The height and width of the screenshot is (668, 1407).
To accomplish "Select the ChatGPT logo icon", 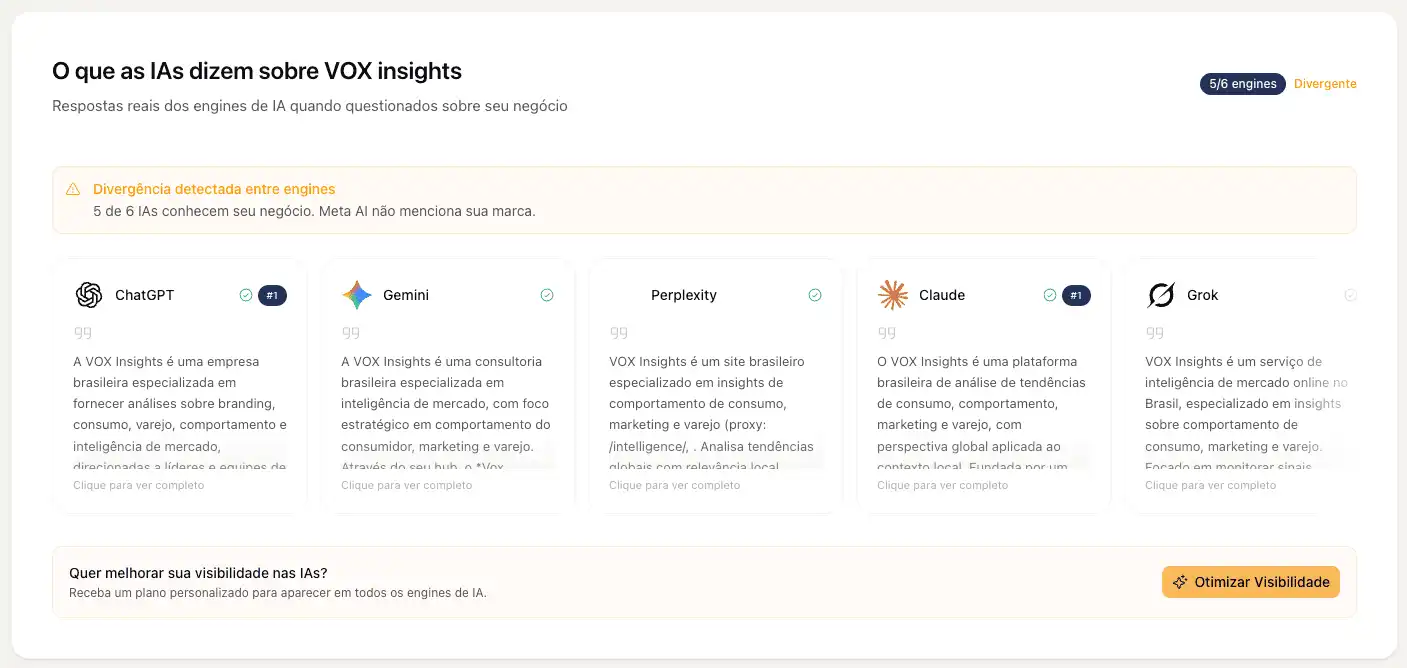I will [88, 295].
